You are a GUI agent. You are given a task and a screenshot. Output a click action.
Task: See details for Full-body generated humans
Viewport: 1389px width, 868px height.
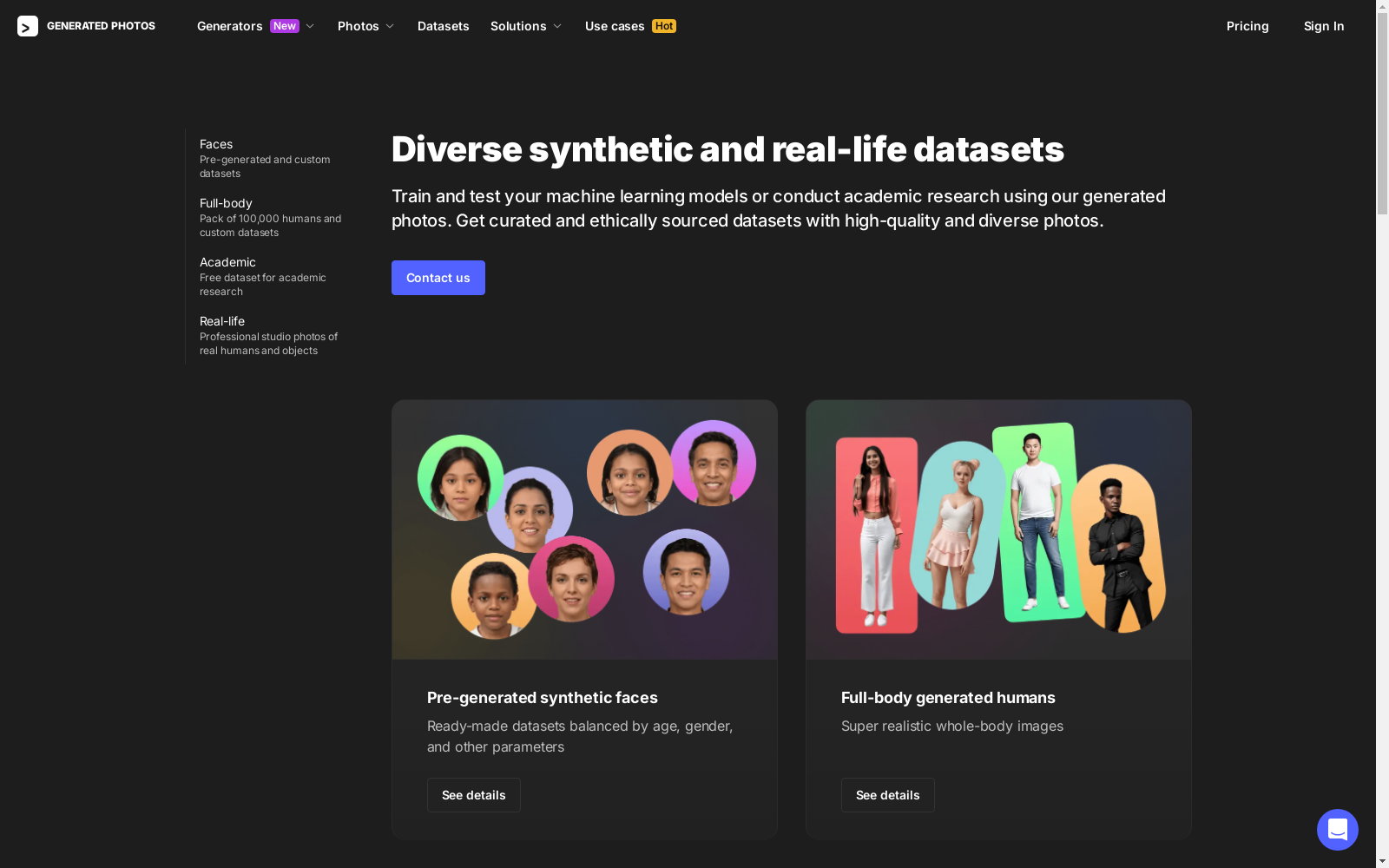(888, 795)
